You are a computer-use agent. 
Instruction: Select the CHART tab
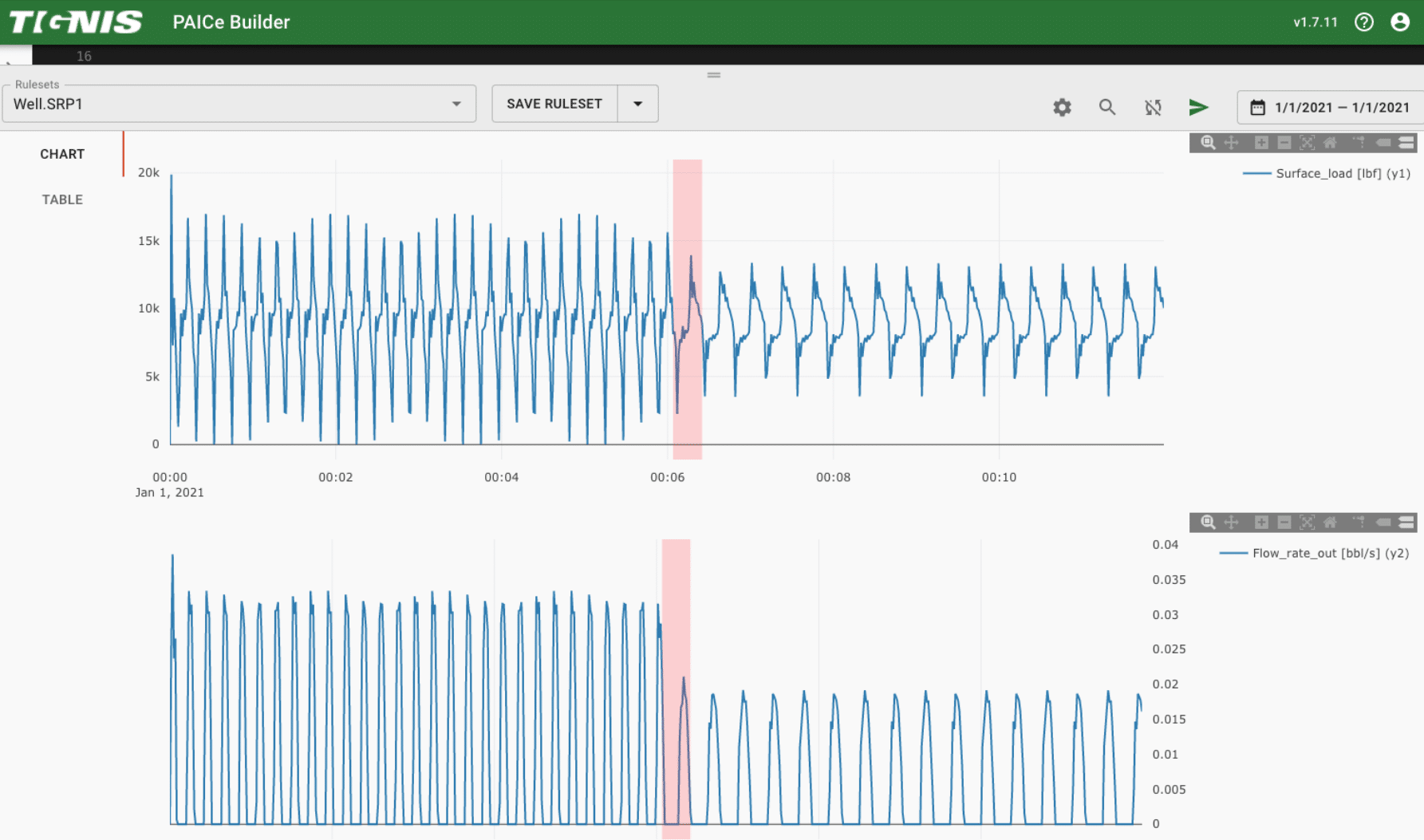(x=62, y=154)
